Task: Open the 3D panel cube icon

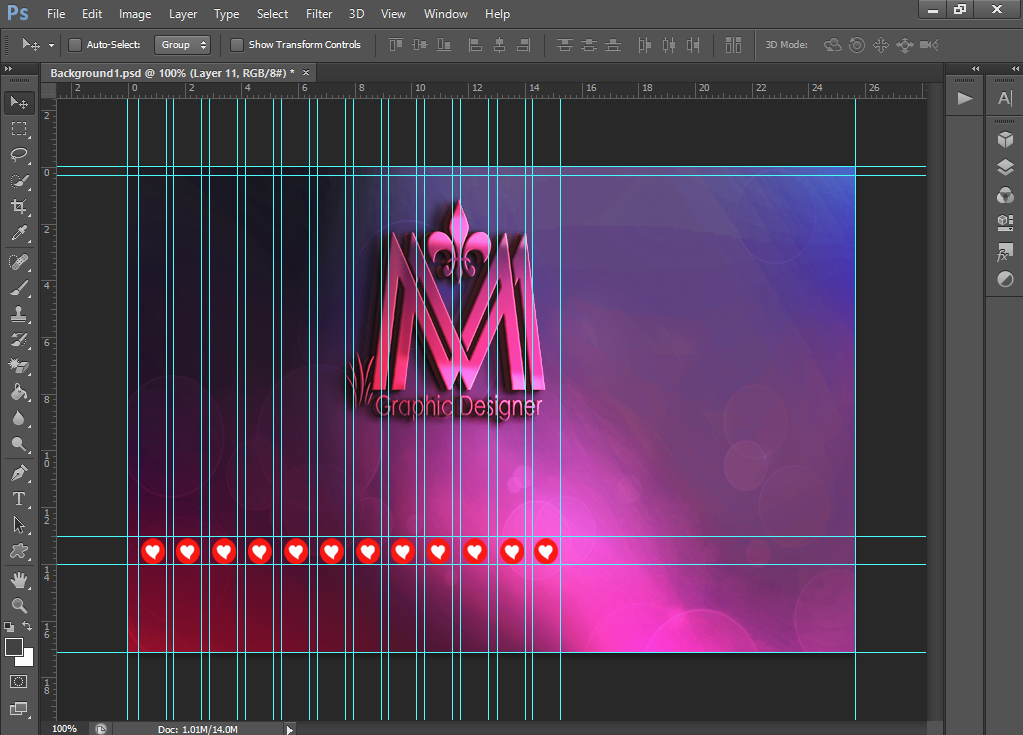Action: [1005, 139]
